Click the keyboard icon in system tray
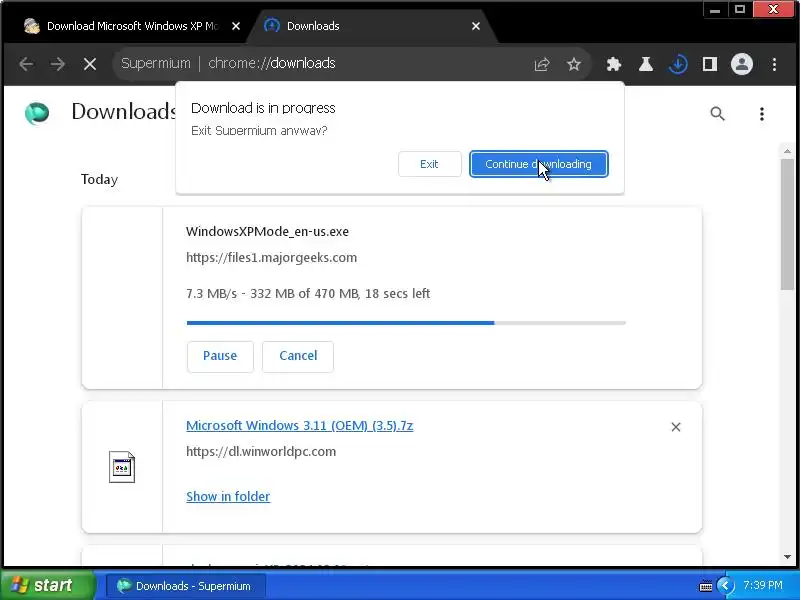The width and height of the screenshot is (800, 600). 706,586
